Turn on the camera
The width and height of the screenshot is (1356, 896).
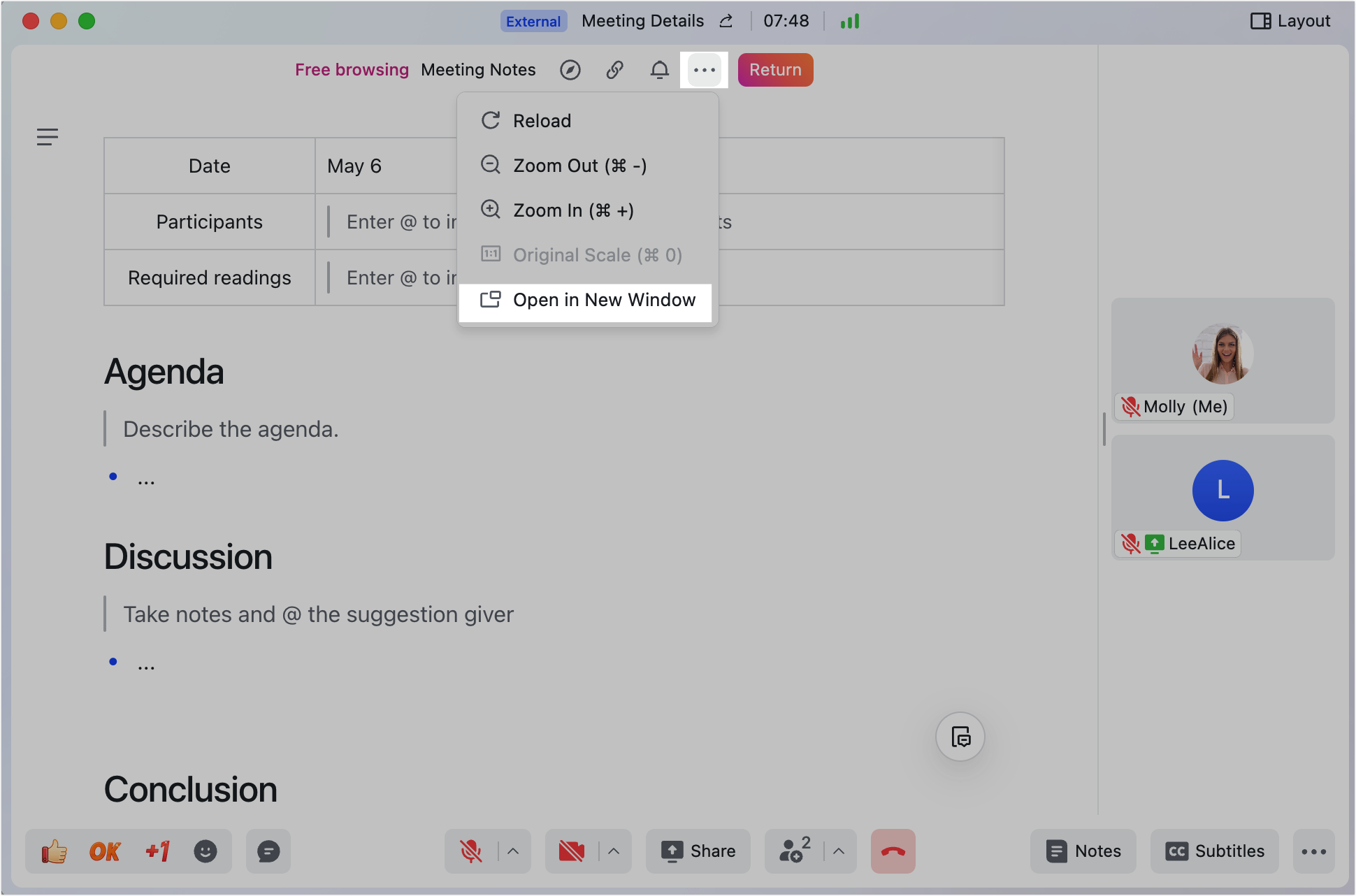(x=571, y=851)
